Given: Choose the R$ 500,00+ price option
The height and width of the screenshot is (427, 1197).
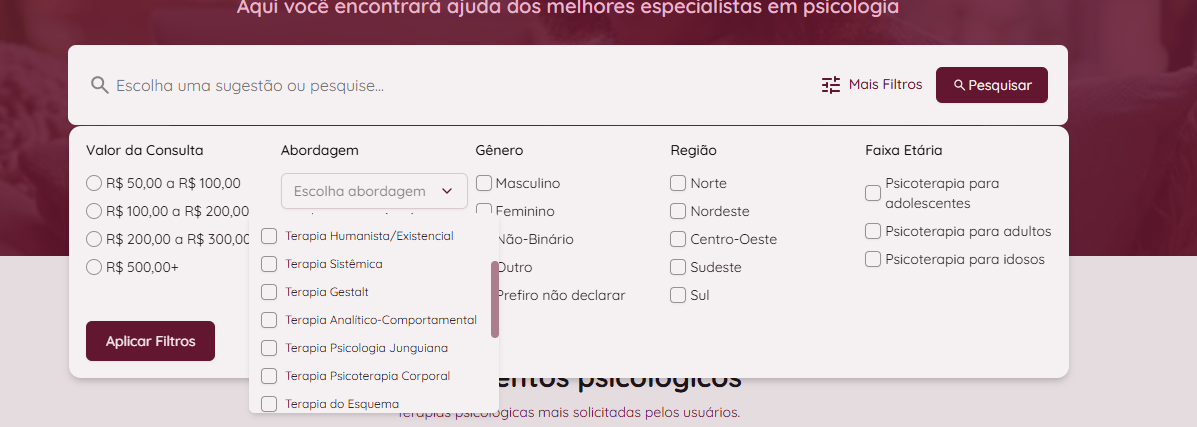Looking at the screenshot, I should pos(94,267).
